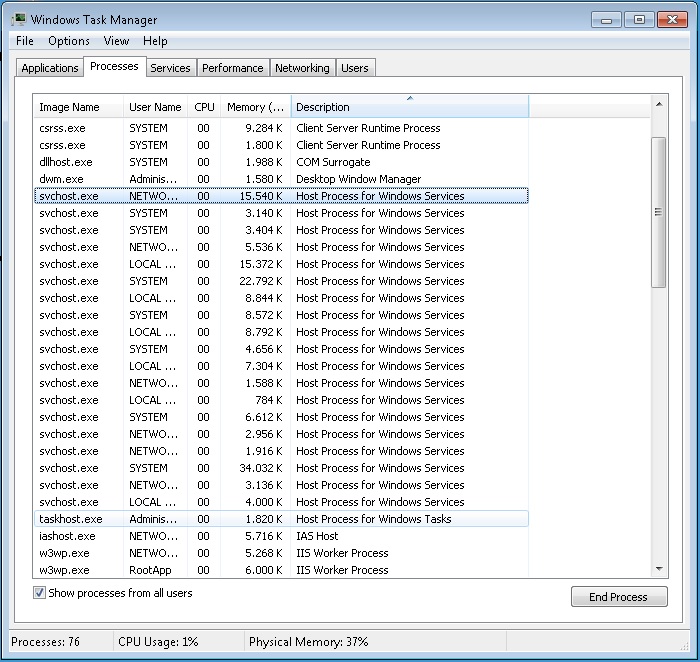
Task: Open the Options menu
Action: click(69, 41)
